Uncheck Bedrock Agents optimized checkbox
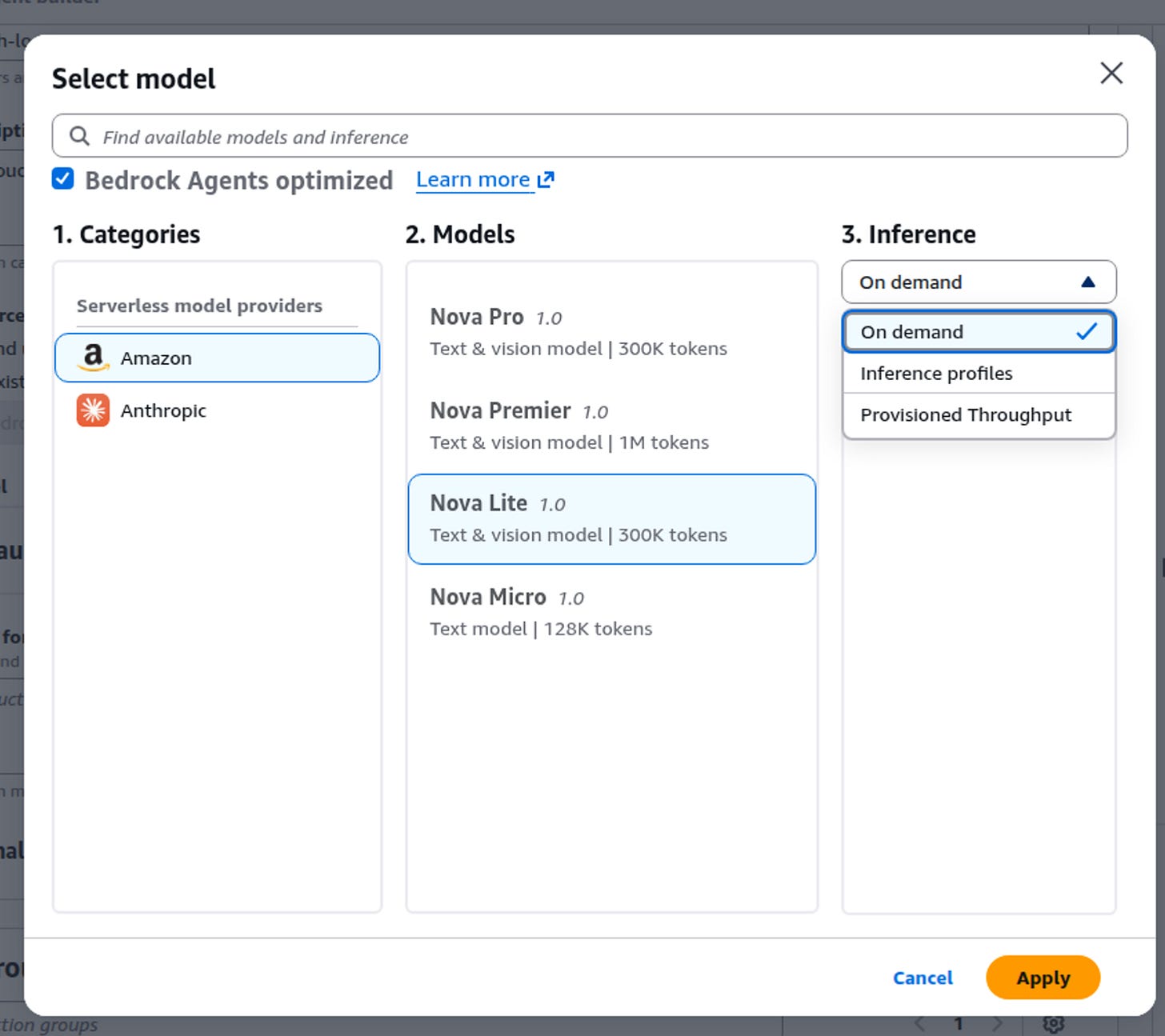Viewport: 1165px width, 1036px height. [63, 178]
